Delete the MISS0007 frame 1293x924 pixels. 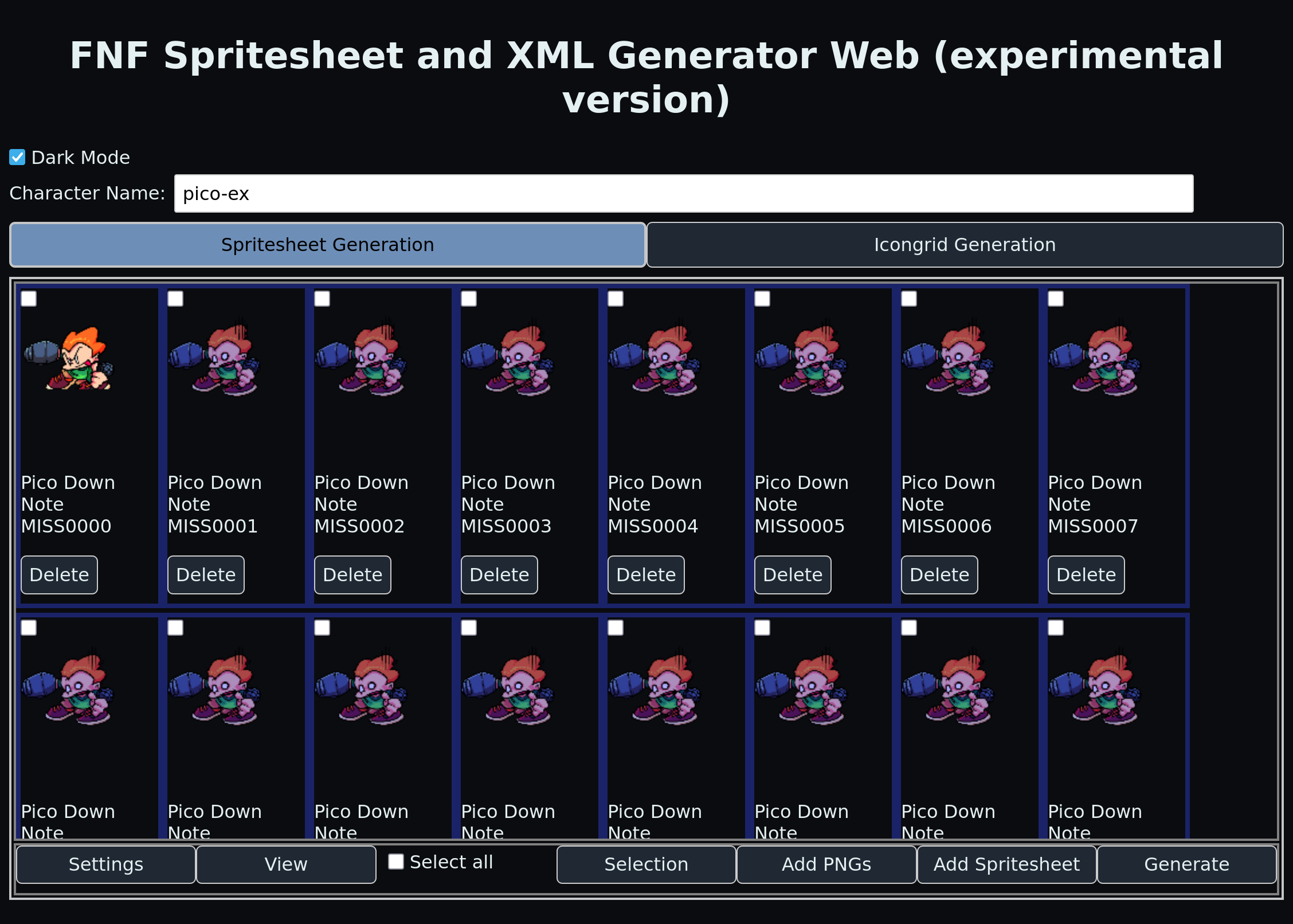click(x=1086, y=575)
